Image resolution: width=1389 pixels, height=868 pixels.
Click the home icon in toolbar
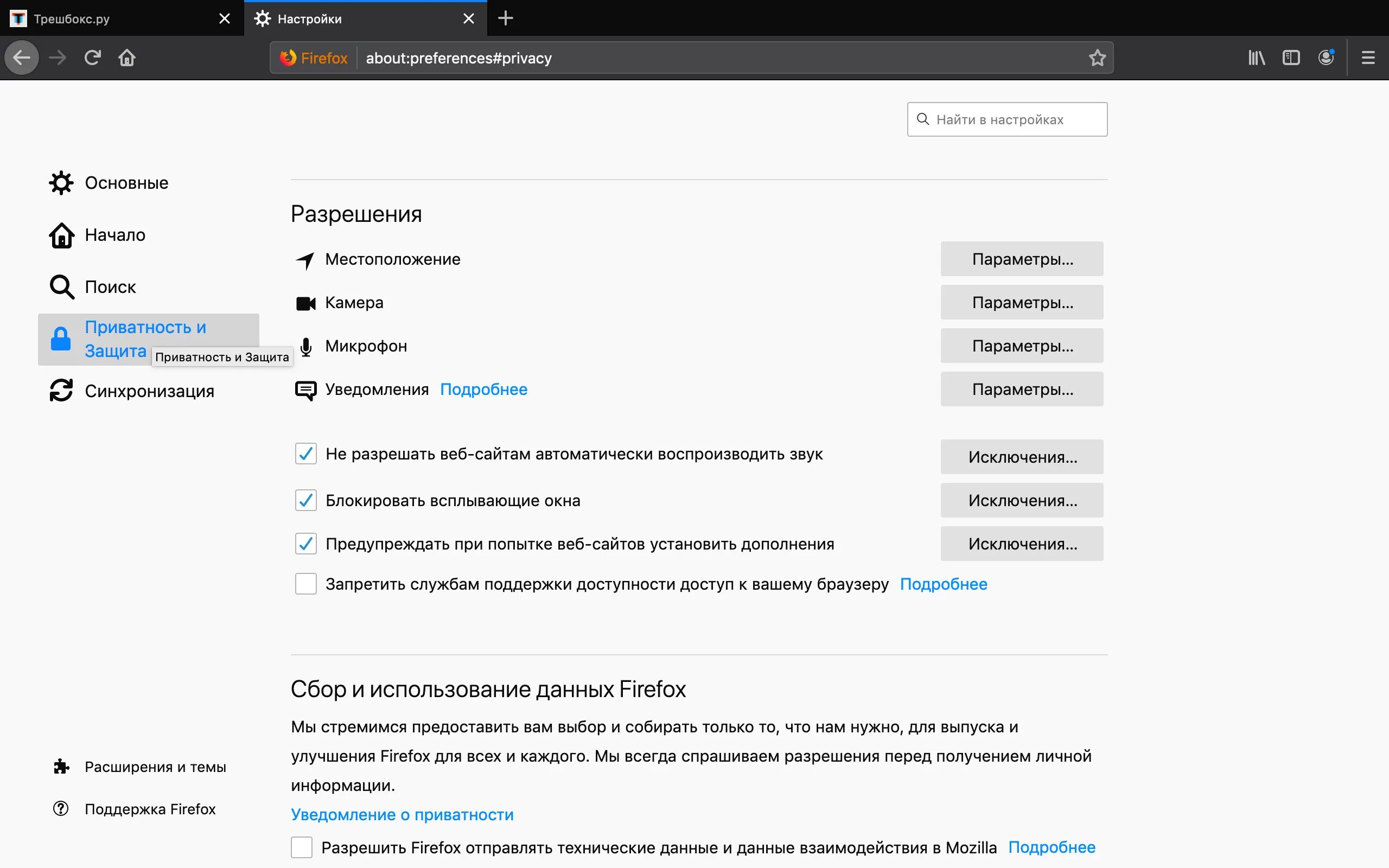pos(127,58)
